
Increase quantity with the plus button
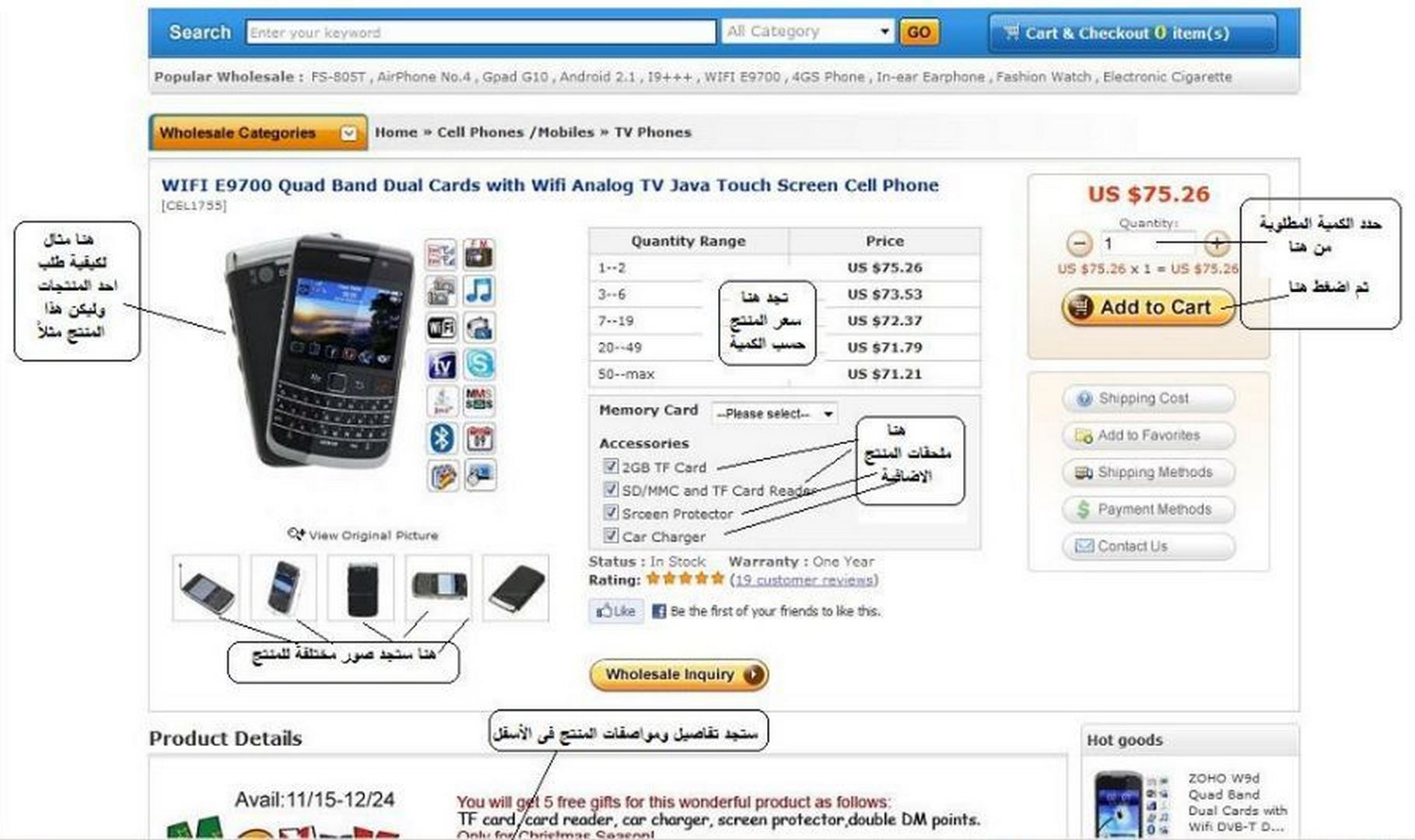pyautogui.click(x=1217, y=243)
